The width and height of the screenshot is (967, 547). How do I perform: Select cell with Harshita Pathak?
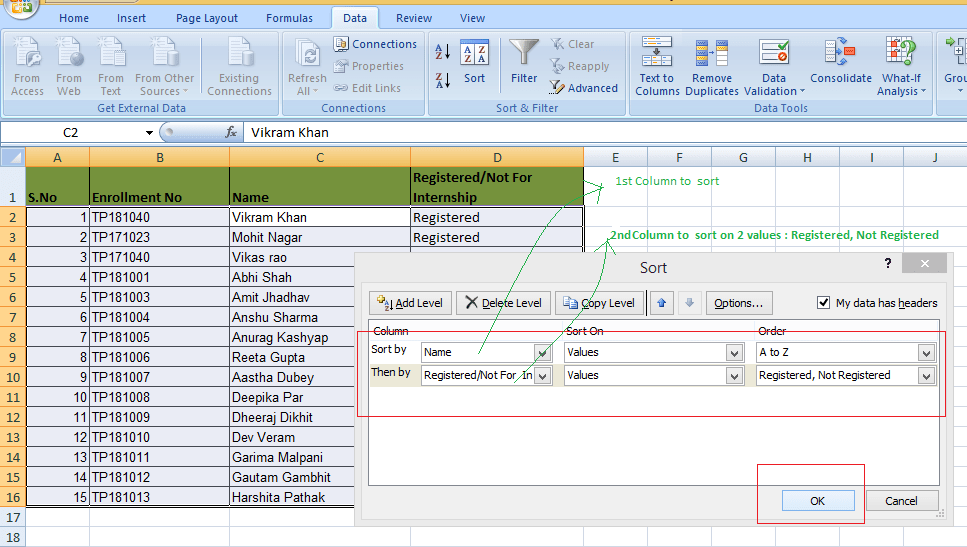292,497
